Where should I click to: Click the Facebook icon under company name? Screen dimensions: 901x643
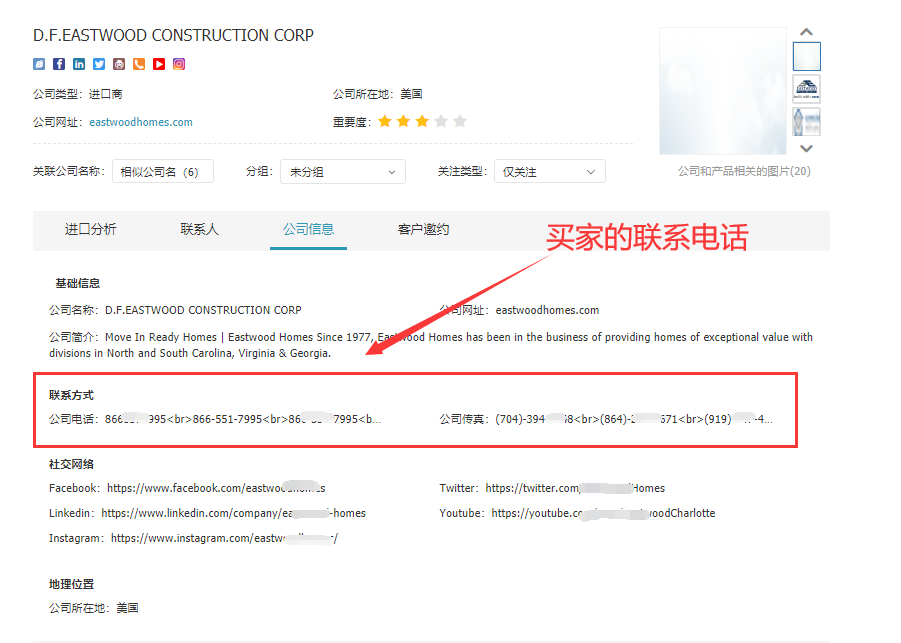[x=59, y=64]
